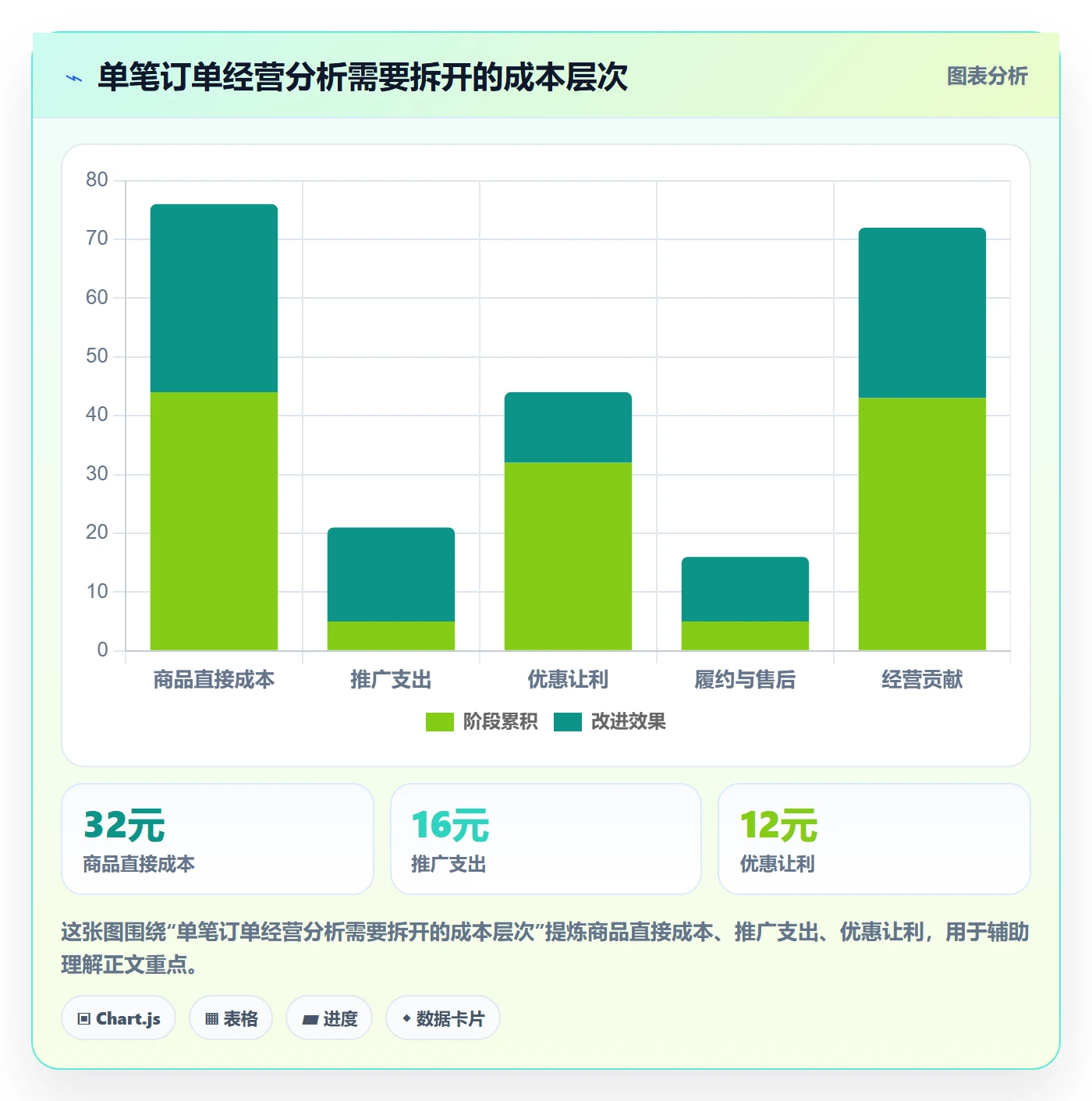Click the green bar segment for 商品直接成本
1092x1101 pixels.
pyautogui.click(x=214, y=521)
